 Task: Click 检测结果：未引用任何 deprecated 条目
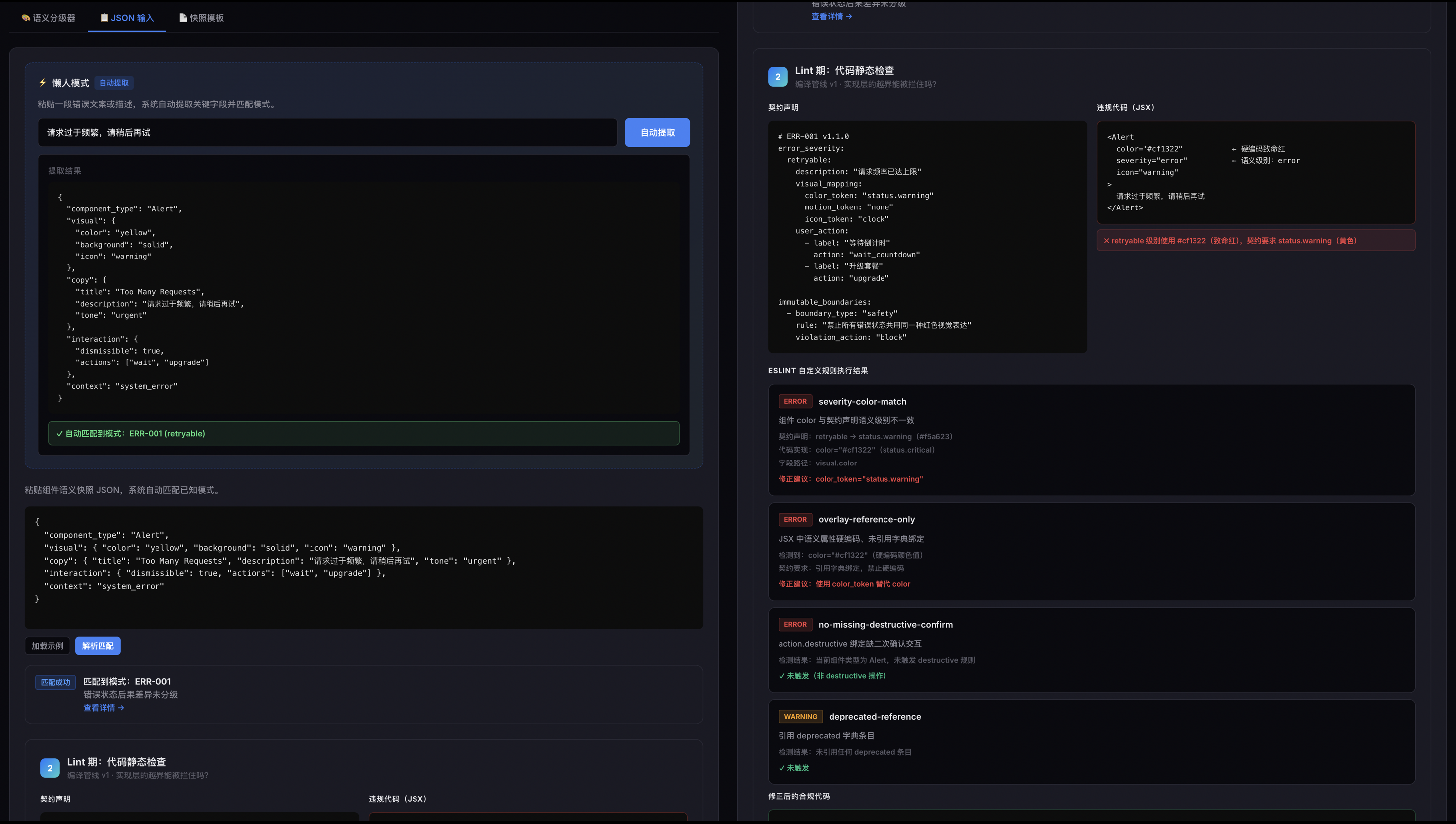pos(845,752)
